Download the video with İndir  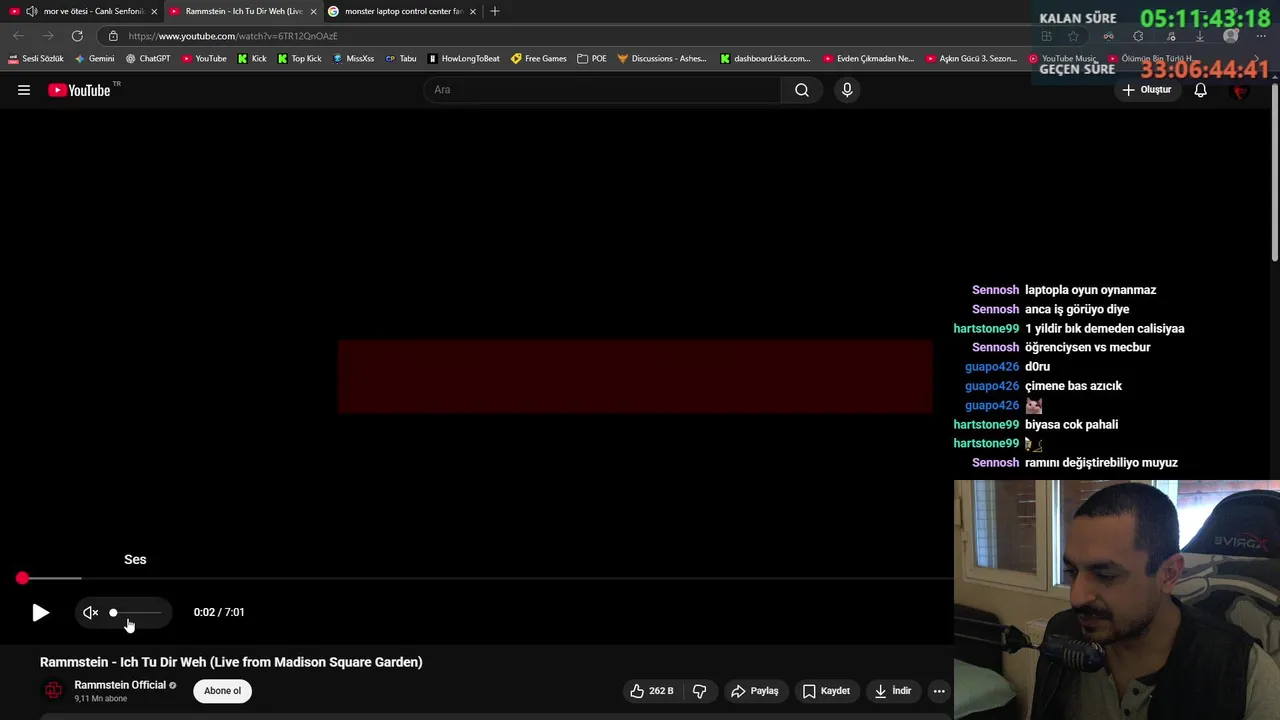point(892,691)
